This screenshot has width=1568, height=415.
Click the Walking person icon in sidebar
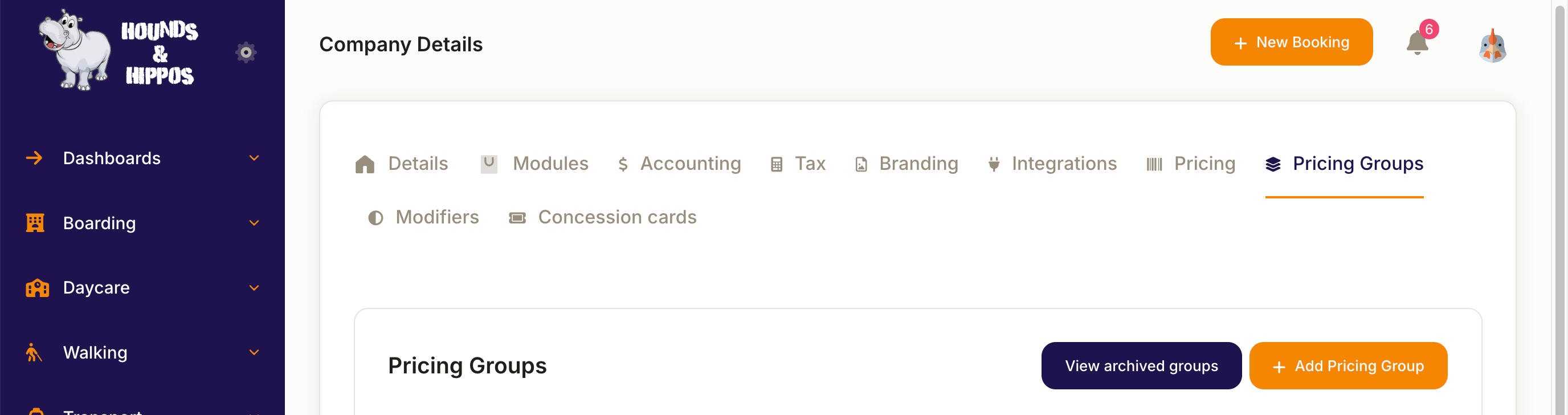click(34, 352)
